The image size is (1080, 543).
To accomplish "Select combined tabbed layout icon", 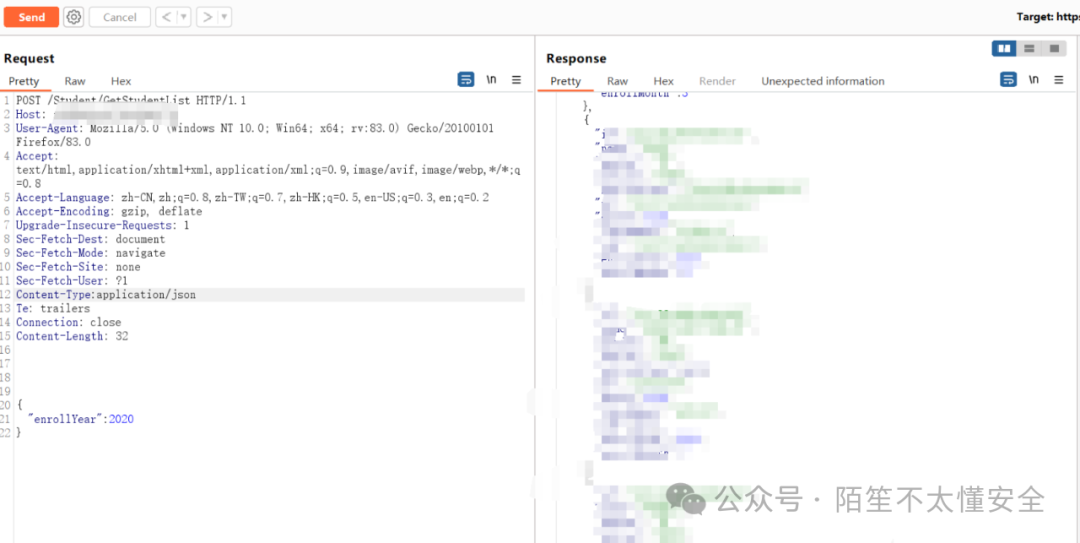I will (x=1054, y=48).
